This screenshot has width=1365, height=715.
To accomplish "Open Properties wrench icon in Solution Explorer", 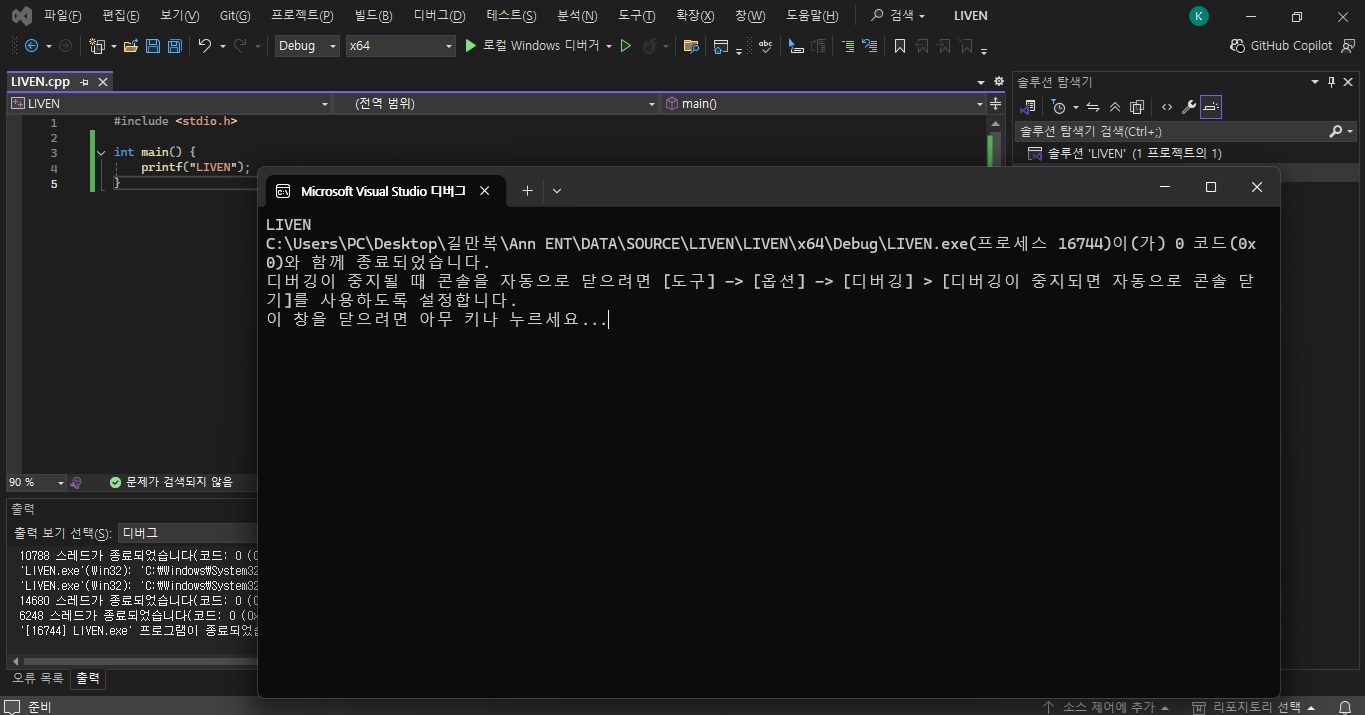I will 1188,107.
